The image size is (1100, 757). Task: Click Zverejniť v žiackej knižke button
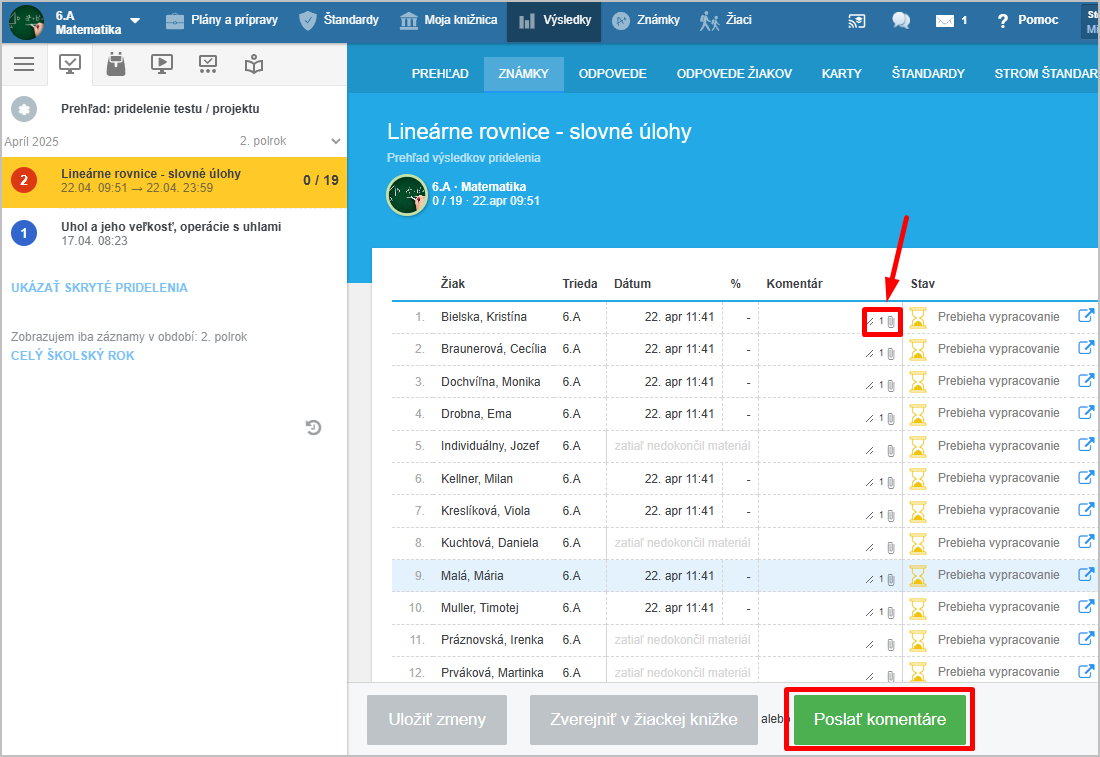pos(643,720)
